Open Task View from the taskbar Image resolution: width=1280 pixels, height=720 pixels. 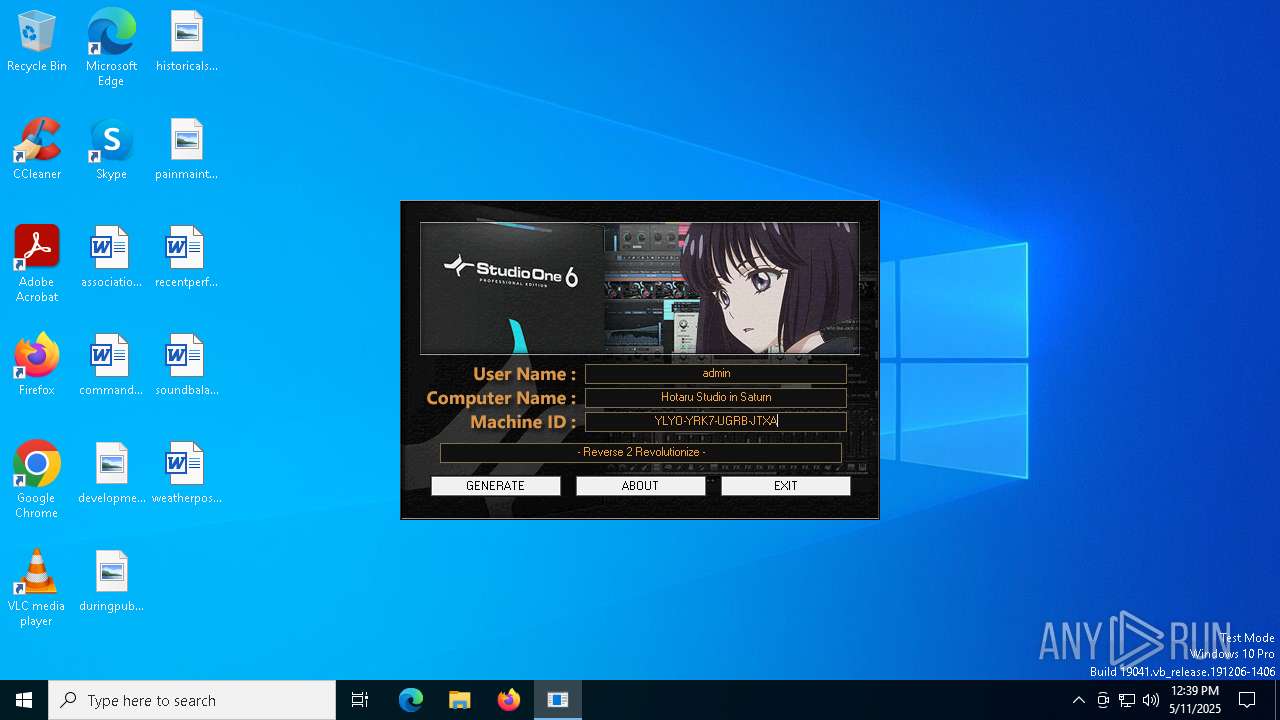360,700
